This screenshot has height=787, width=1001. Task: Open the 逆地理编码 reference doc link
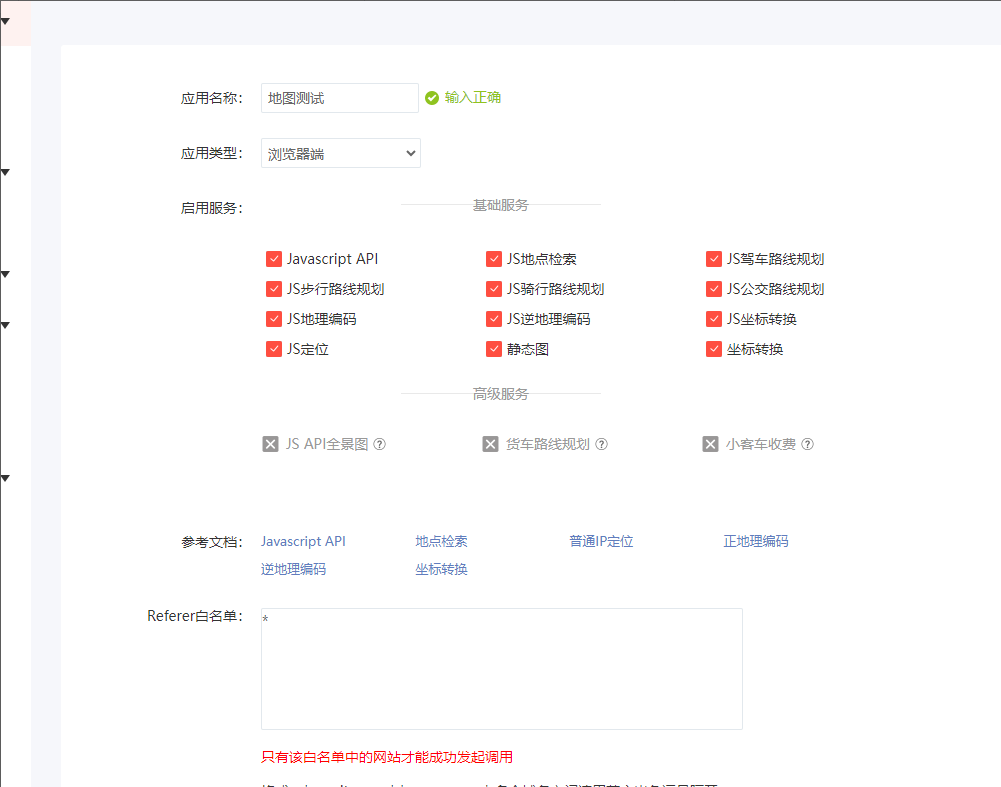293,569
